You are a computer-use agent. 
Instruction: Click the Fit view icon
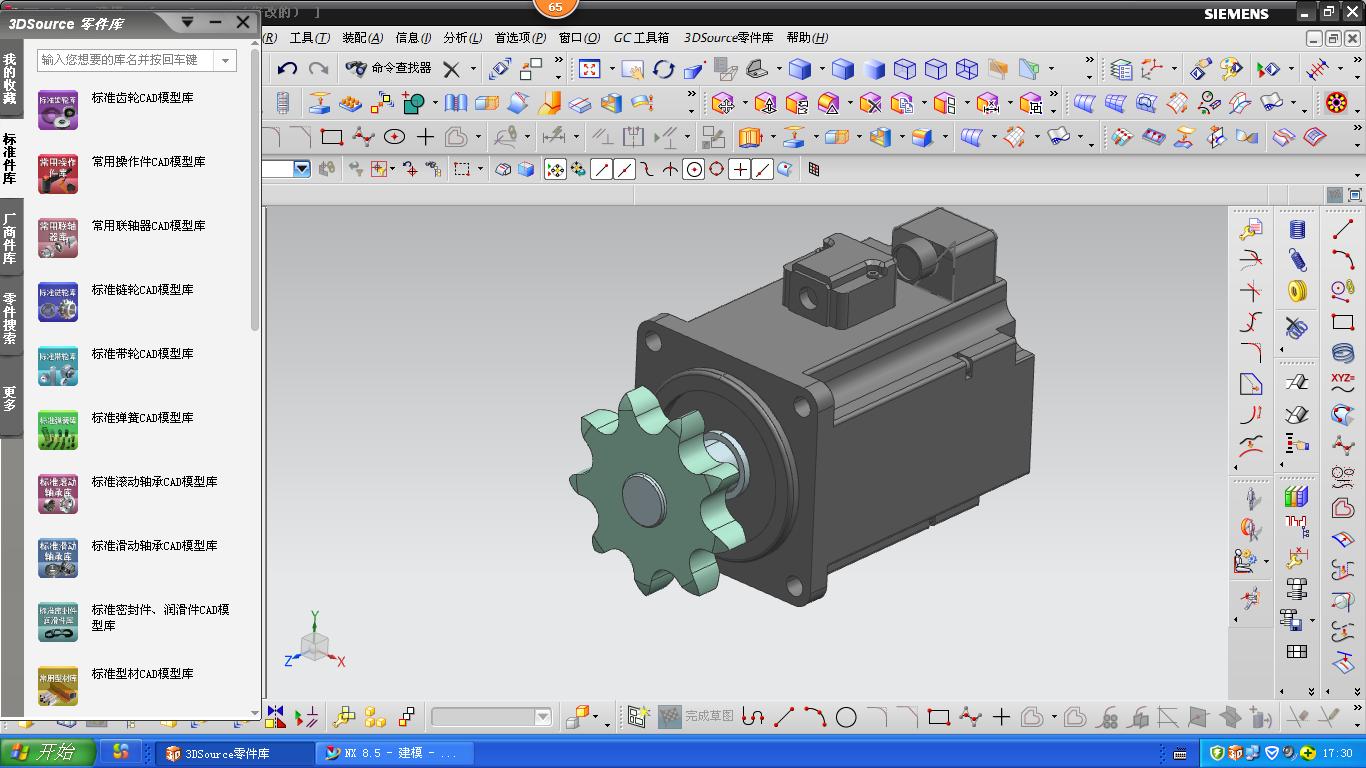point(589,69)
